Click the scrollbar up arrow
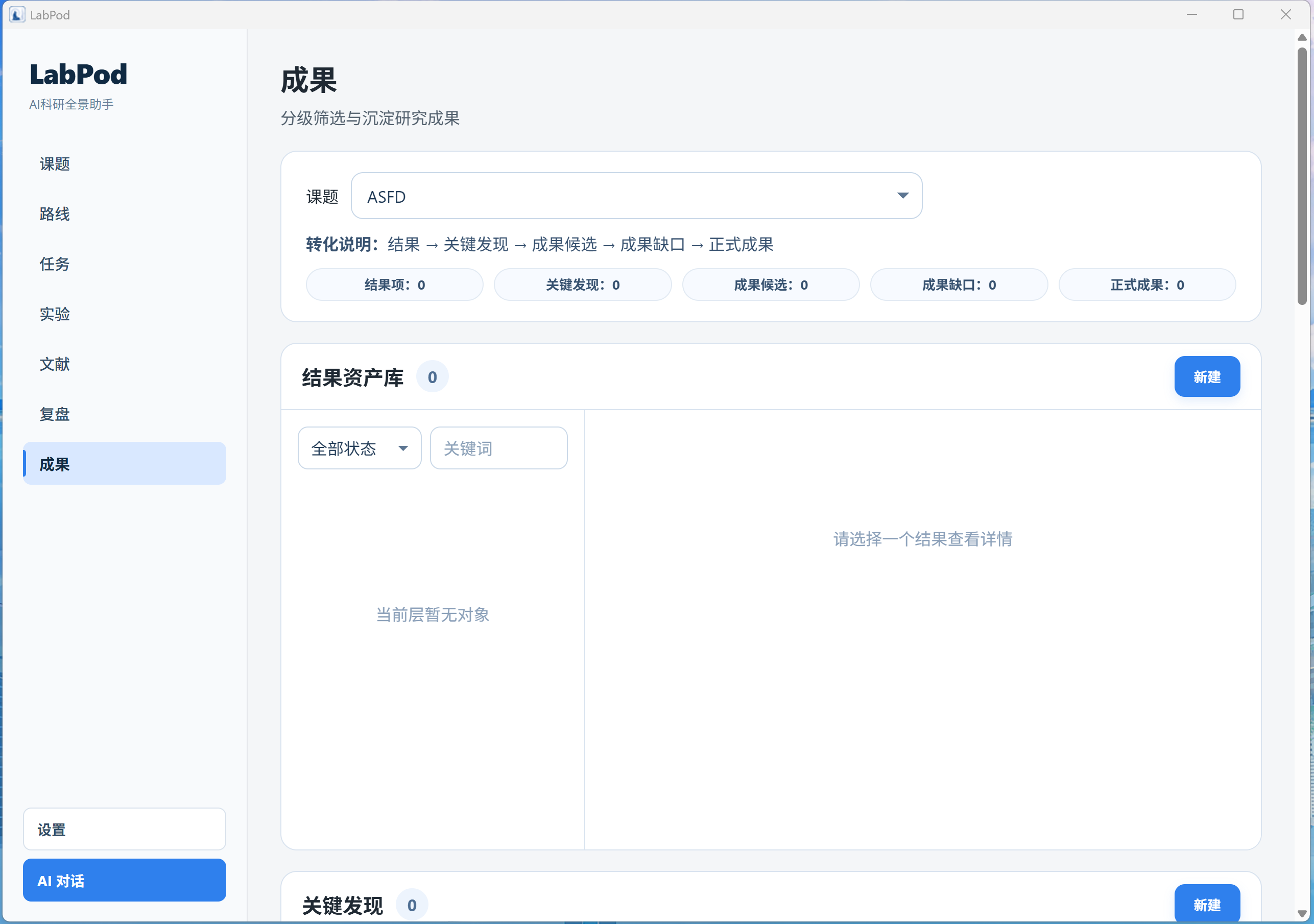 (x=1302, y=37)
